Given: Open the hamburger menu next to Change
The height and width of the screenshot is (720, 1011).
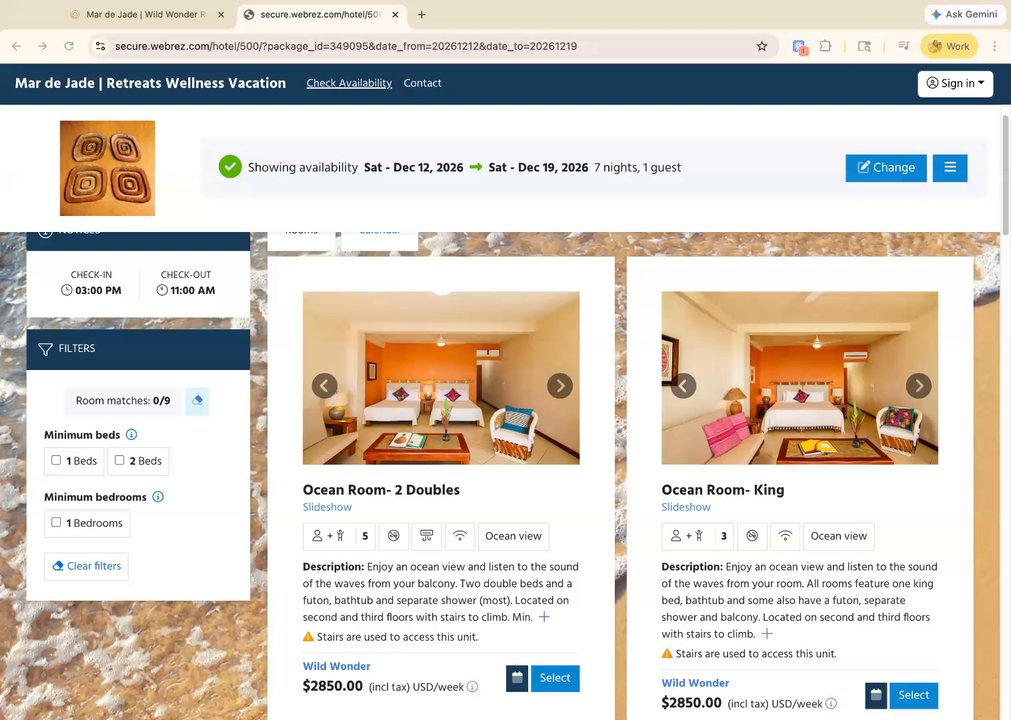Looking at the screenshot, I should pyautogui.click(x=950, y=168).
